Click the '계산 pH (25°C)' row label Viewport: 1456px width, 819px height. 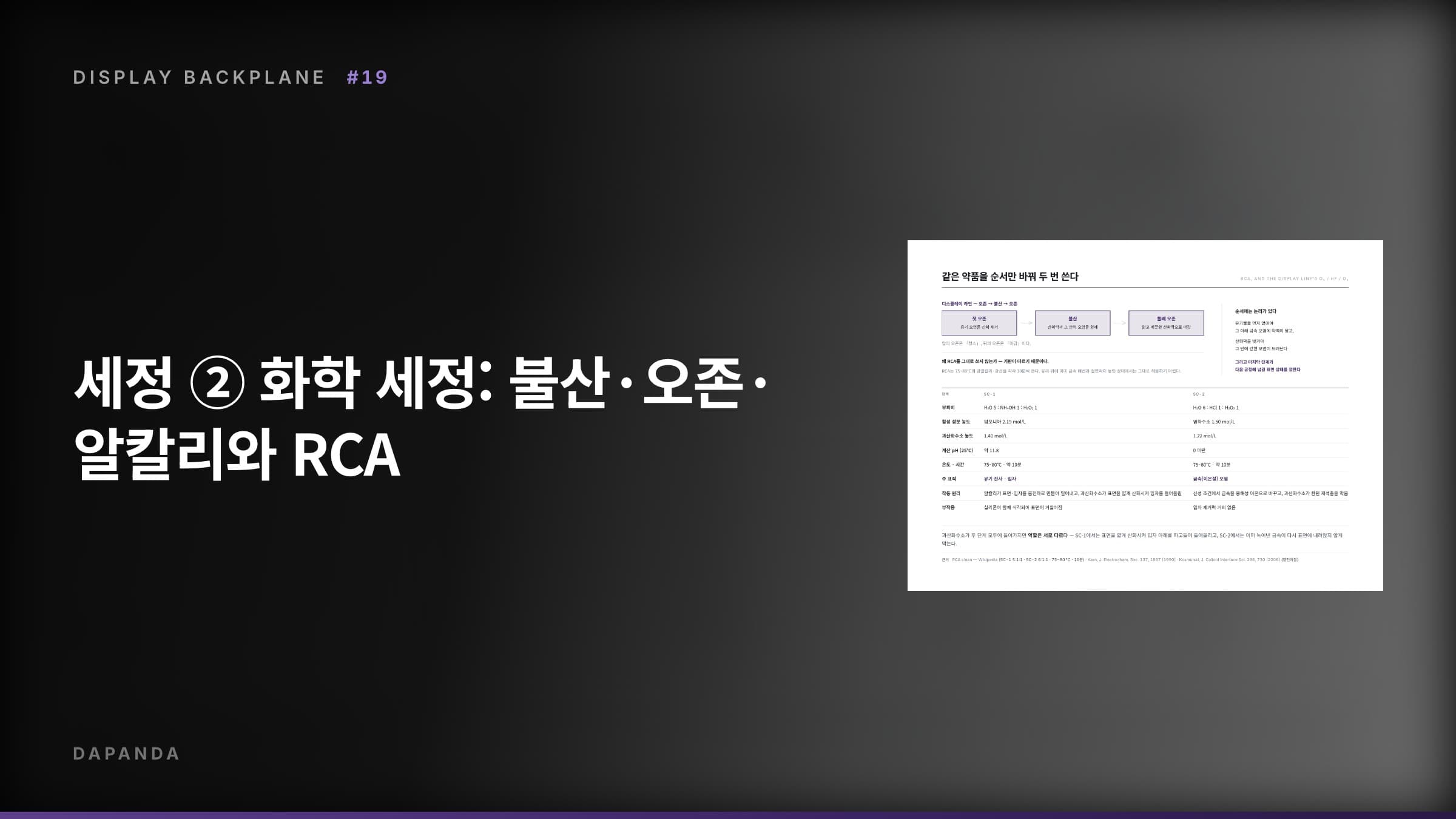point(957,450)
